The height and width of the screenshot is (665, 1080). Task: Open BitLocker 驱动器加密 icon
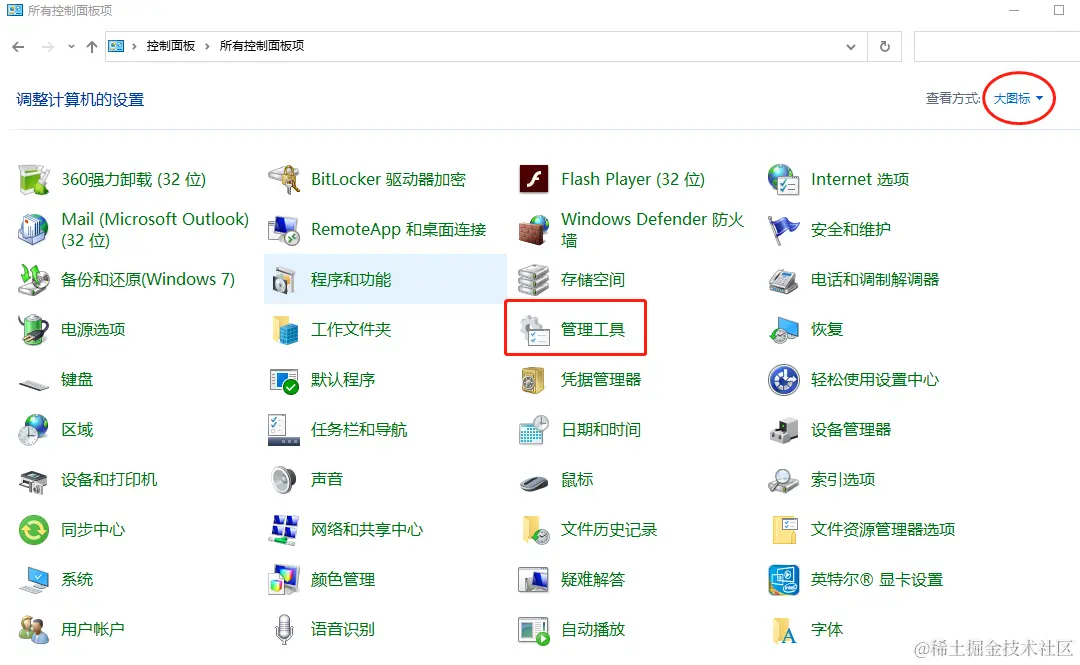[x=284, y=180]
